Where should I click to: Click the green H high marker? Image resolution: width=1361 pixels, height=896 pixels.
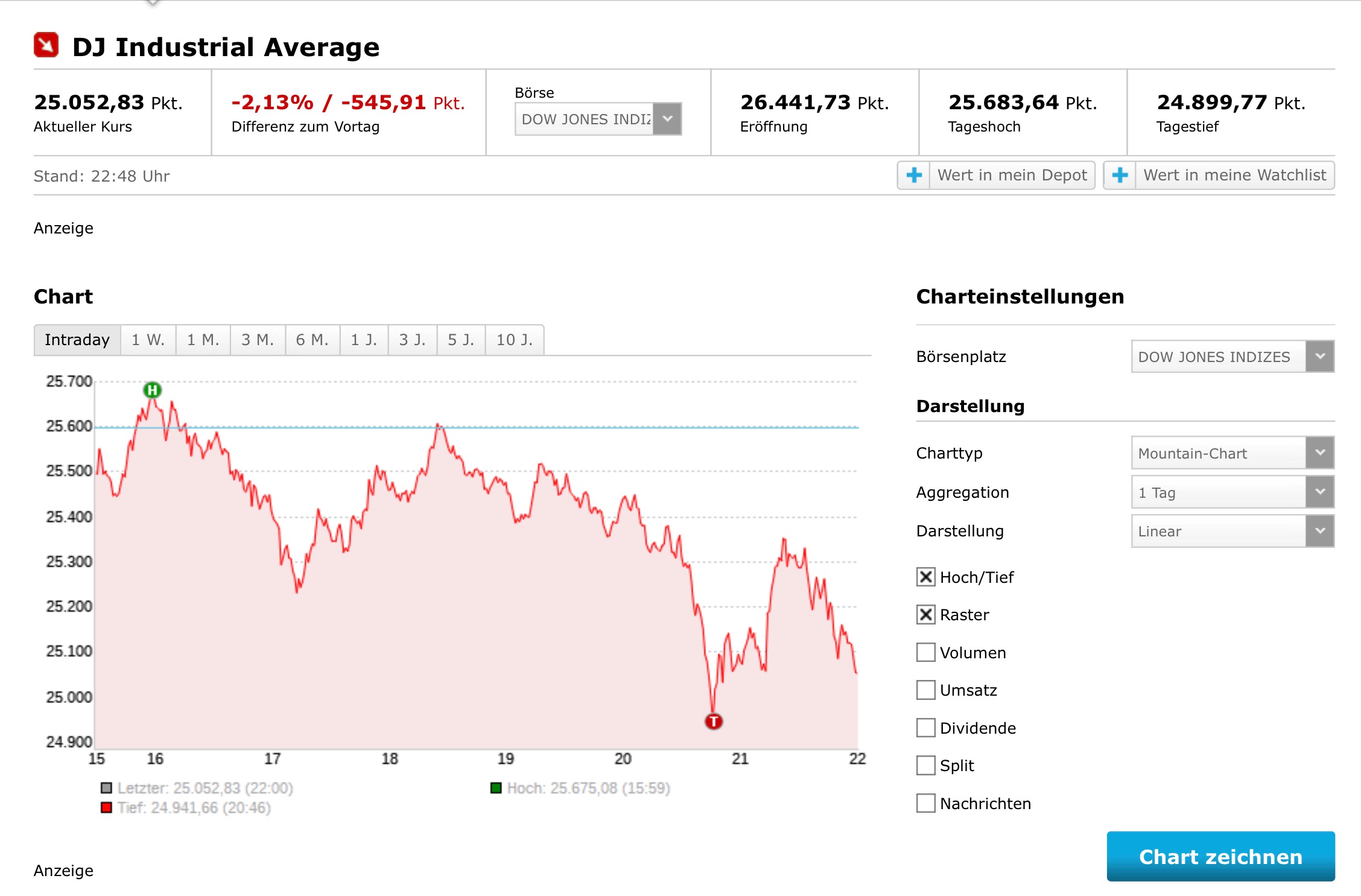[152, 390]
